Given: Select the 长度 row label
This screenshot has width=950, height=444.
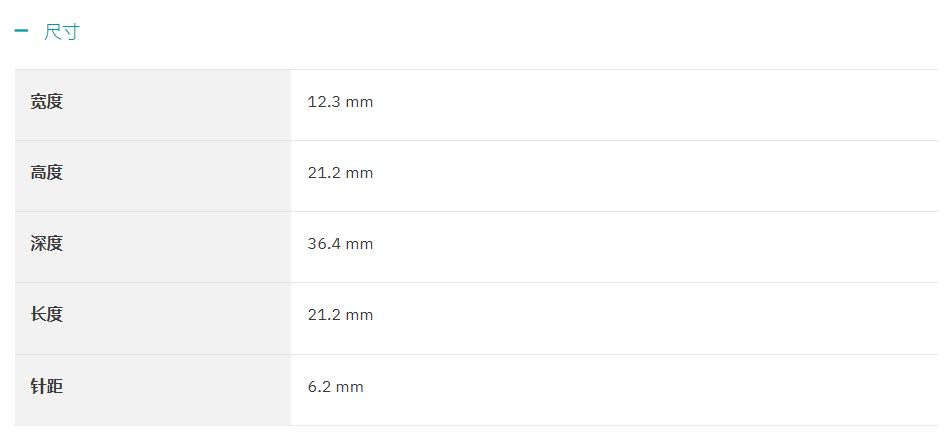Looking at the screenshot, I should pos(47,315).
